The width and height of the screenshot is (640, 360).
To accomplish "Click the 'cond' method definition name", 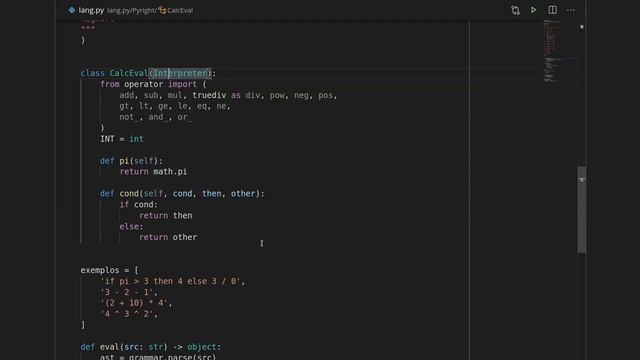I will click(129, 193).
